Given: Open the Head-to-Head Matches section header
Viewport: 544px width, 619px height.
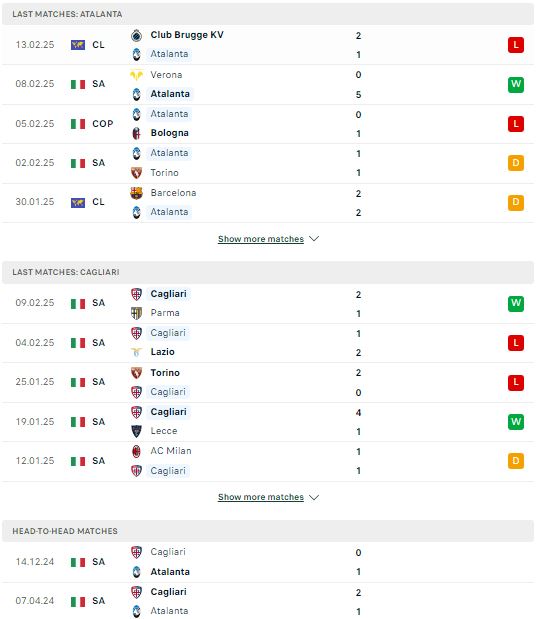Looking at the screenshot, I should [x=268, y=531].
